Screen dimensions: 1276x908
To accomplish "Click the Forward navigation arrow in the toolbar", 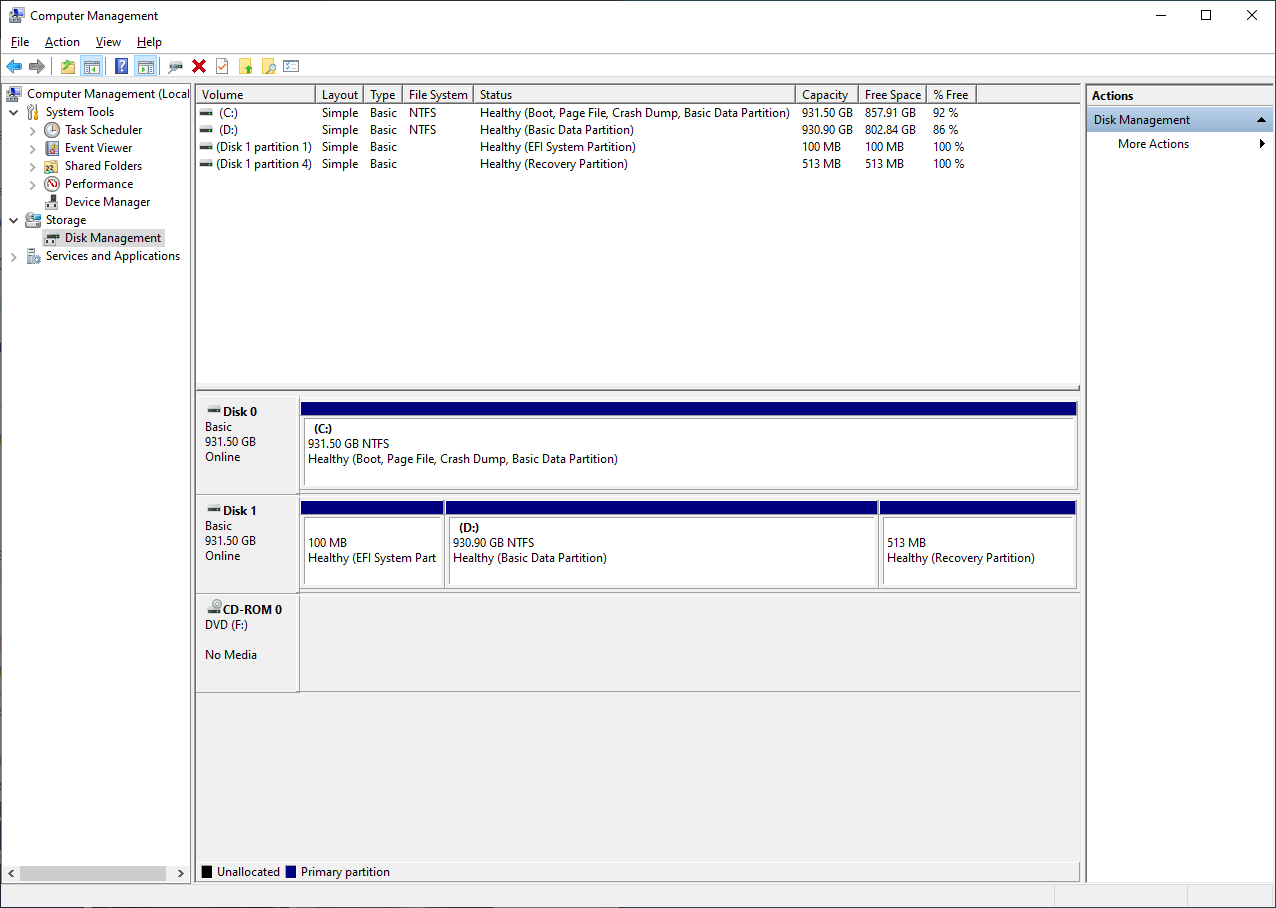I will [x=38, y=66].
